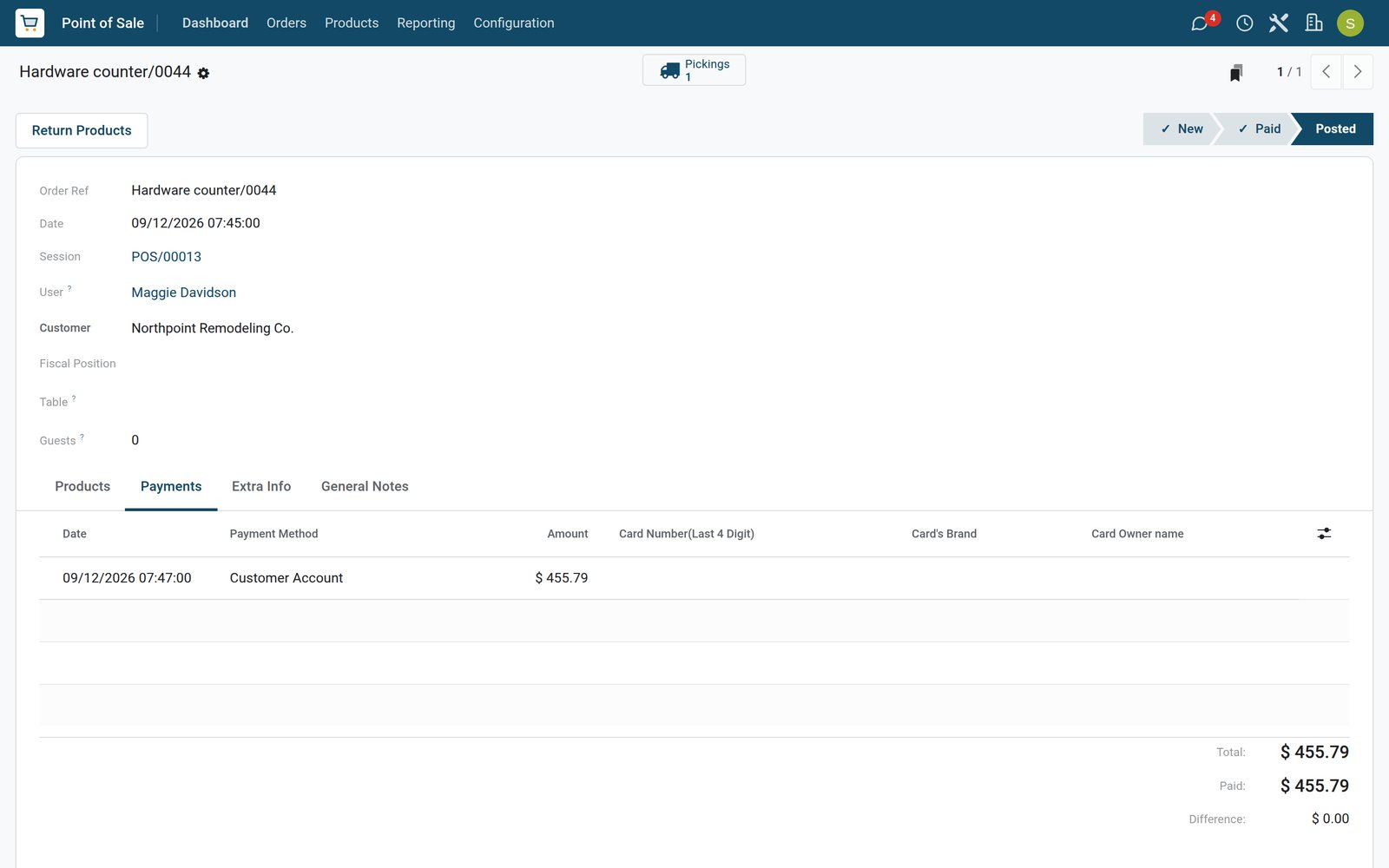
Task: Open the developer tools wrench icon
Action: click(x=1279, y=23)
